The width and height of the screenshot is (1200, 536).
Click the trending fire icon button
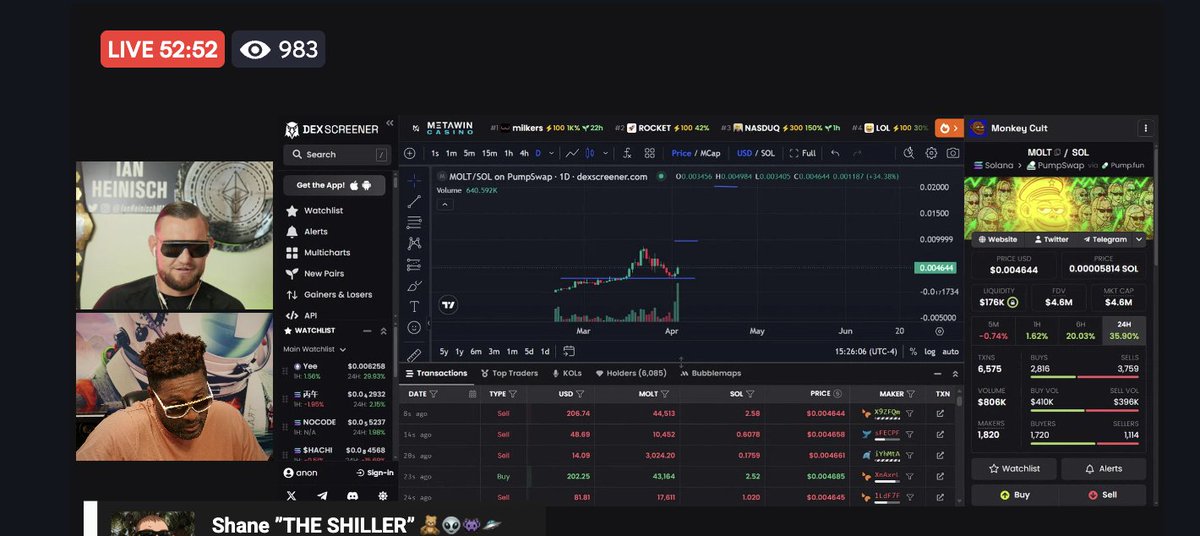(949, 128)
